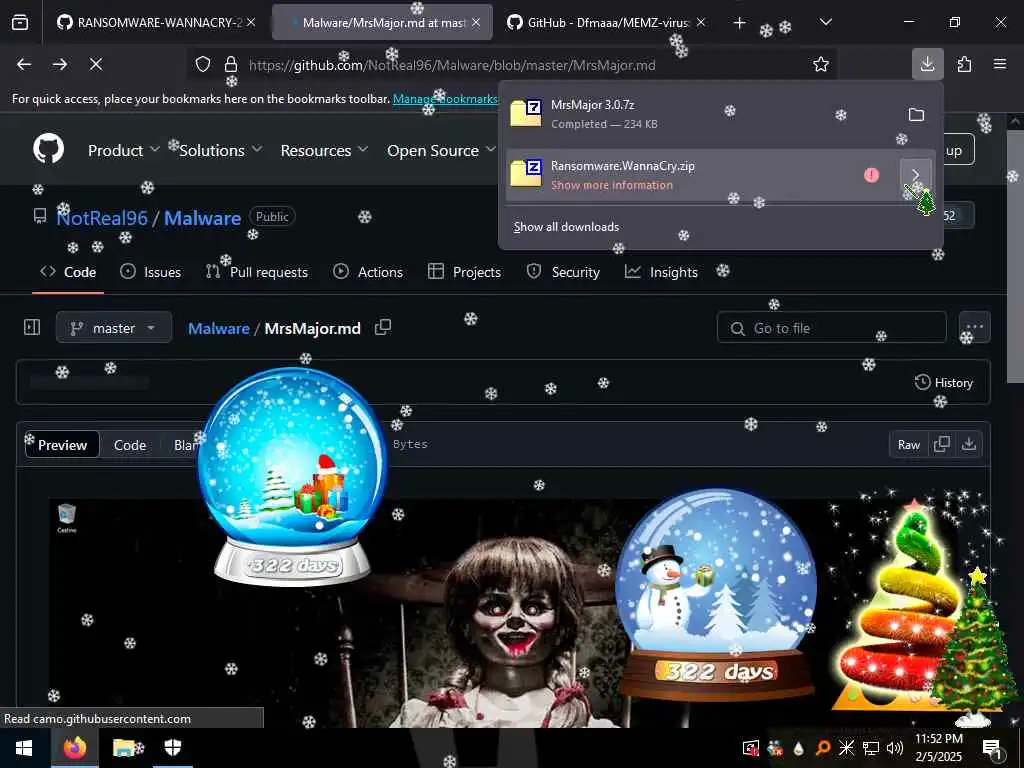The image size is (1024, 768).
Task: Go back to previous page
Action: (24, 64)
